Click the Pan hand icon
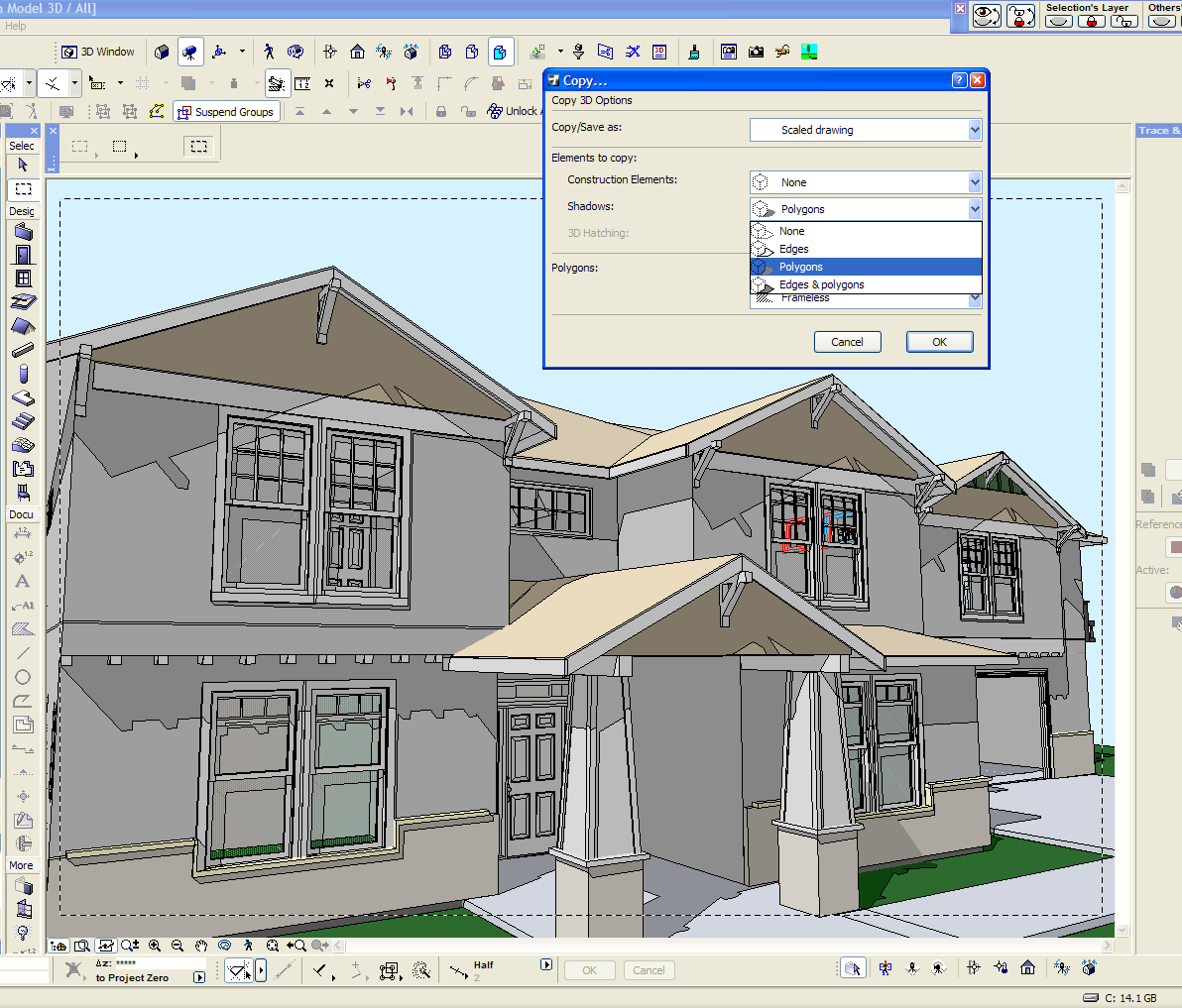 click(x=200, y=946)
